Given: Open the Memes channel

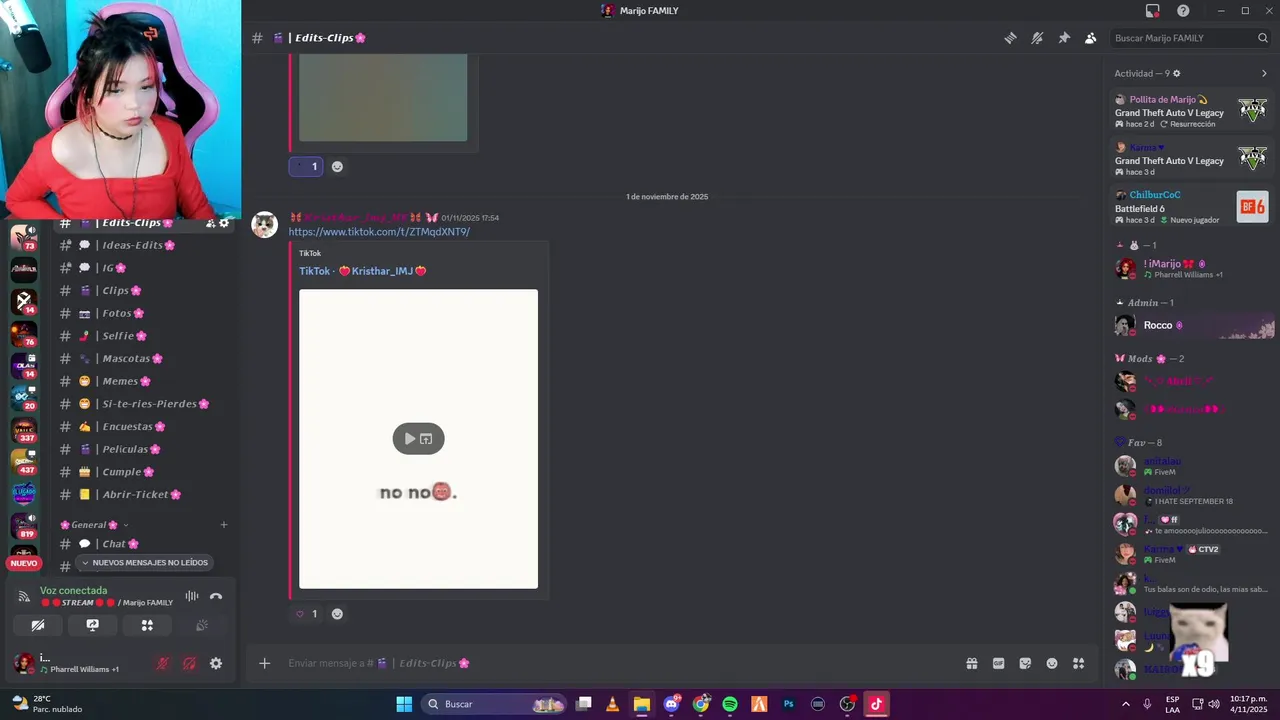Looking at the screenshot, I should [x=145, y=381].
